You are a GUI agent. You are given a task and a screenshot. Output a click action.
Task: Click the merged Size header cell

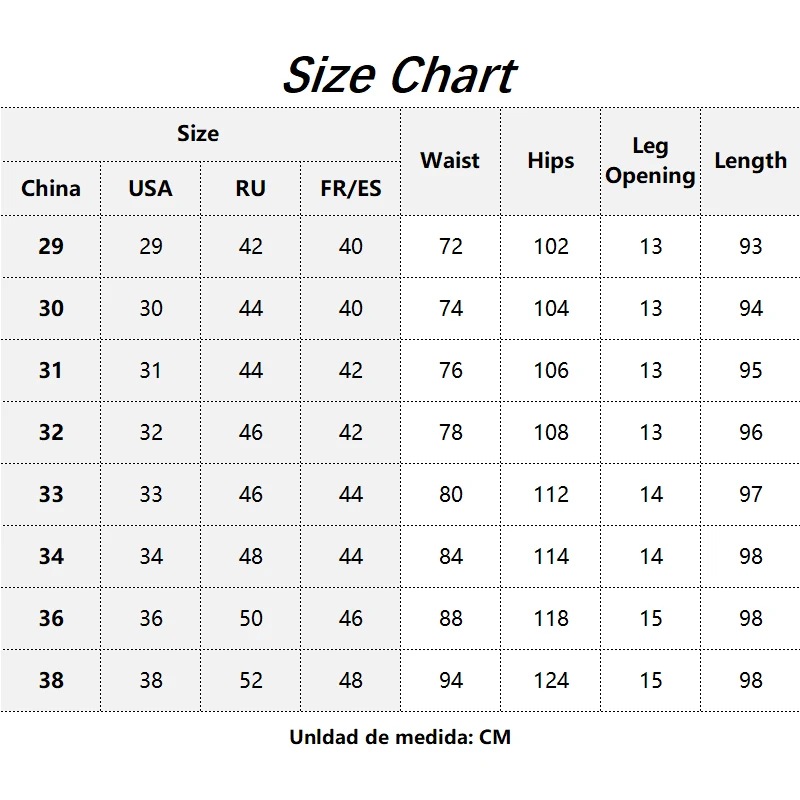[x=198, y=133]
